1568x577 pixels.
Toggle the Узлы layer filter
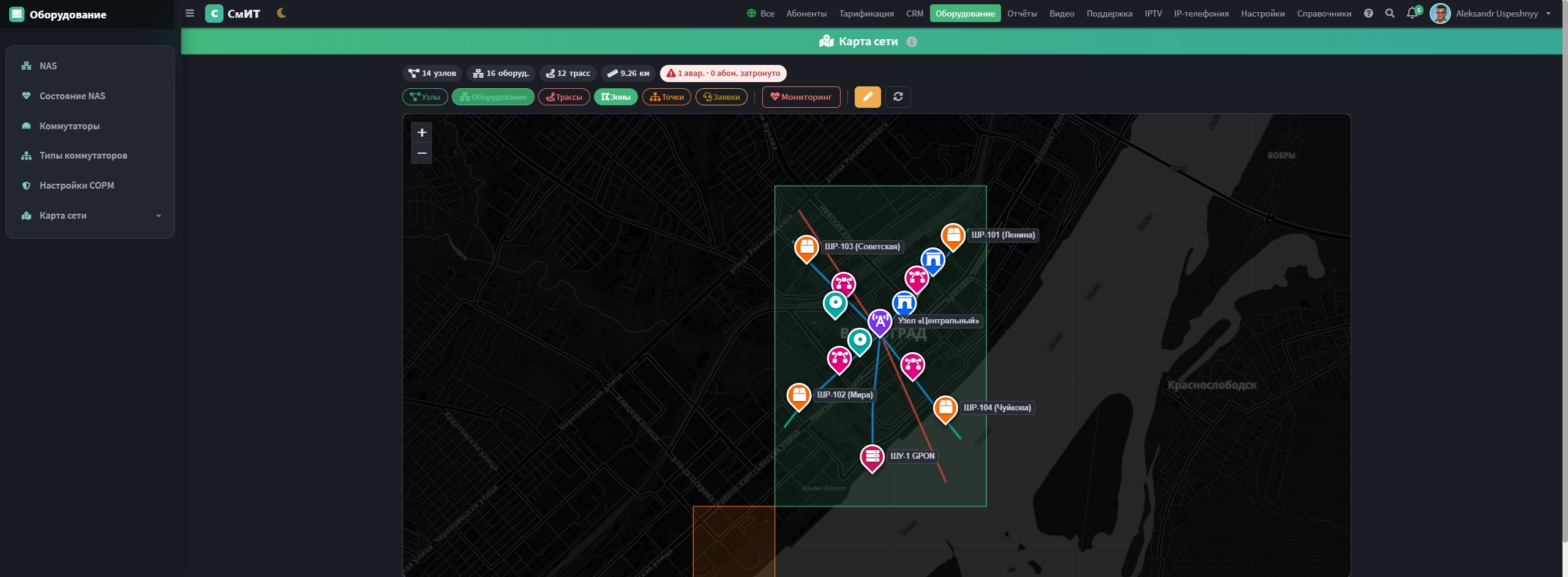[425, 97]
